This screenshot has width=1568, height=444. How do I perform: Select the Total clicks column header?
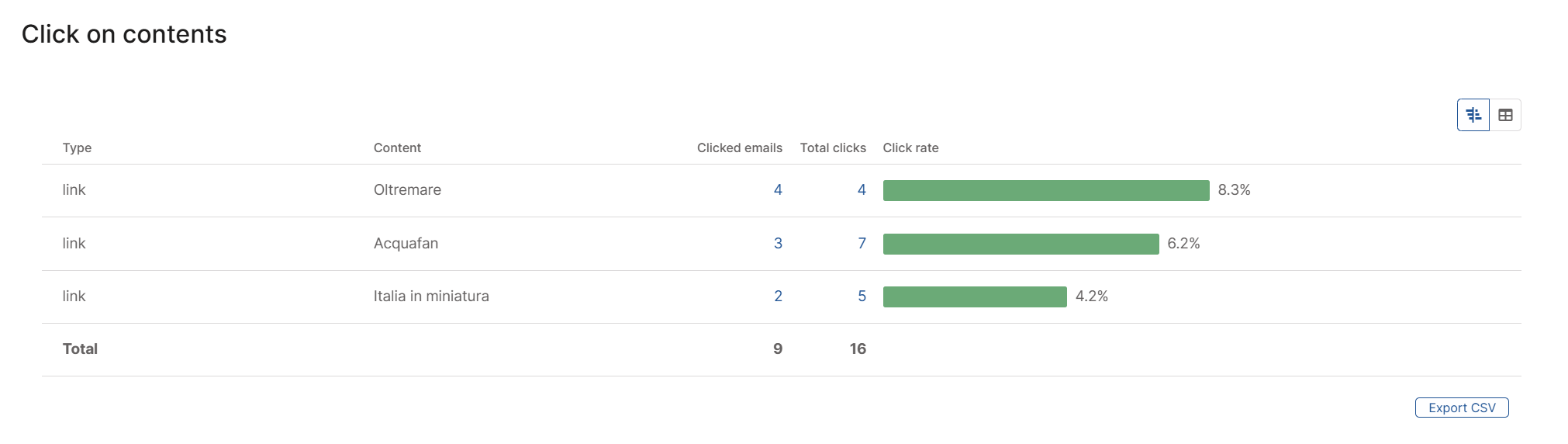coord(833,147)
